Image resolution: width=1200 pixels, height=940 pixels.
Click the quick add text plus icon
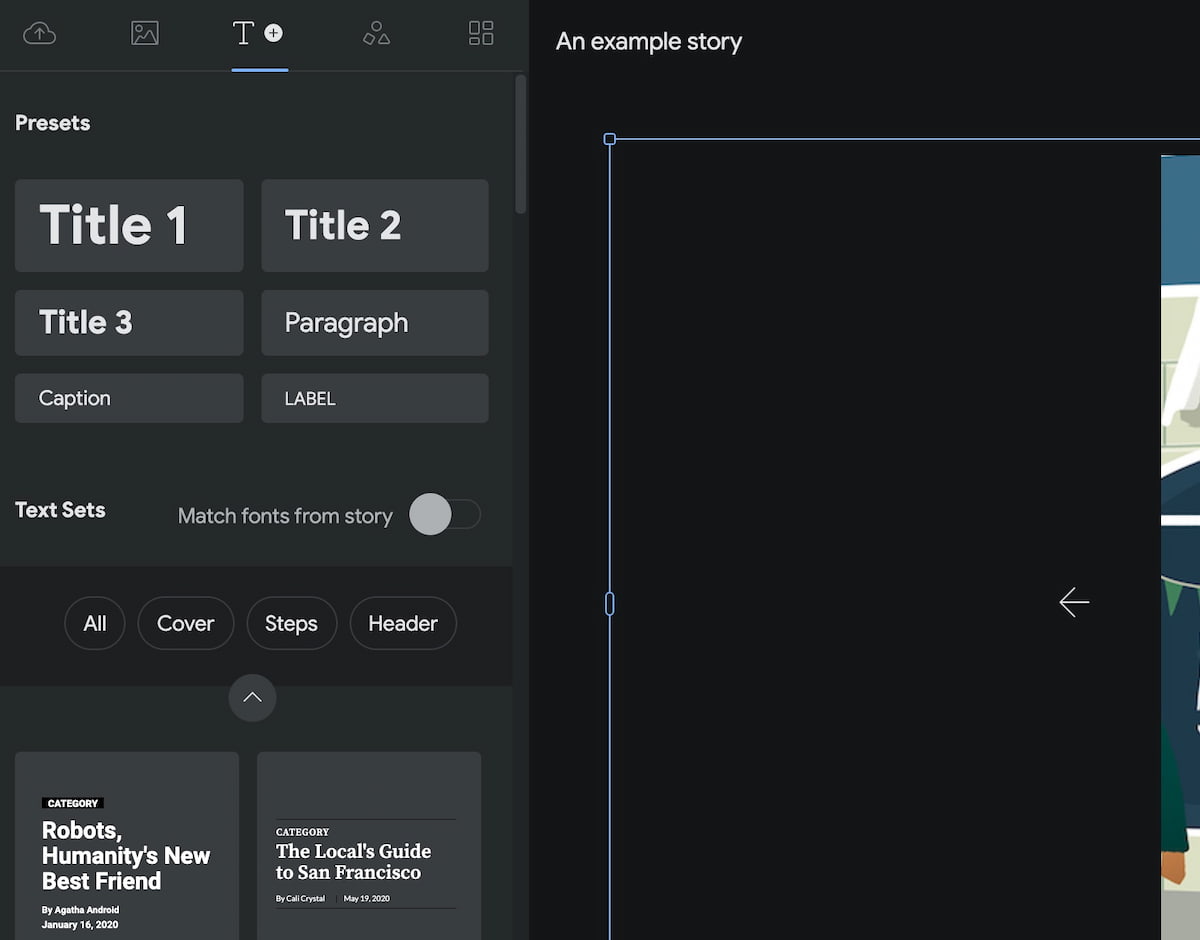273,33
